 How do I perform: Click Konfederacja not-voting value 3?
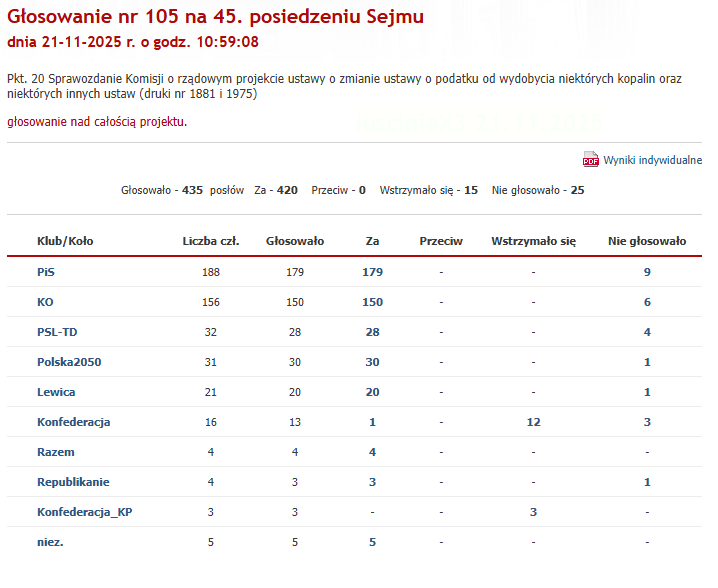click(x=647, y=422)
